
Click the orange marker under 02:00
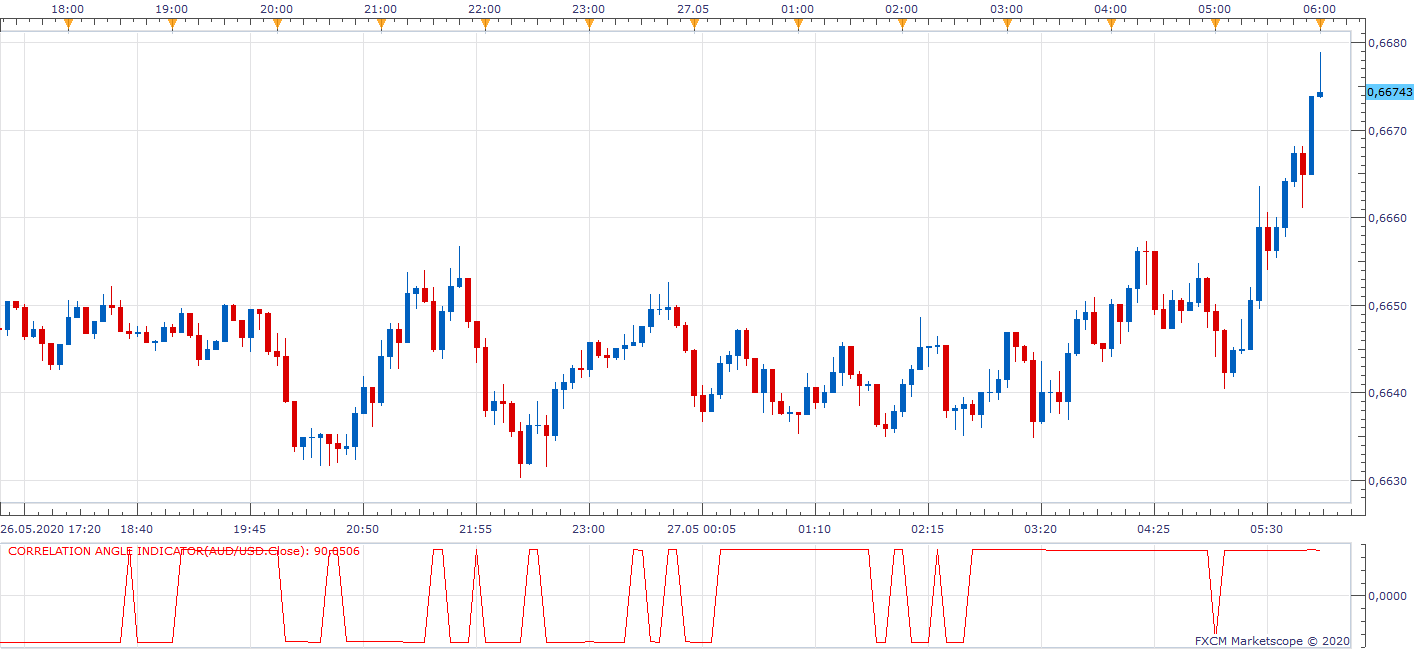pyautogui.click(x=902, y=24)
